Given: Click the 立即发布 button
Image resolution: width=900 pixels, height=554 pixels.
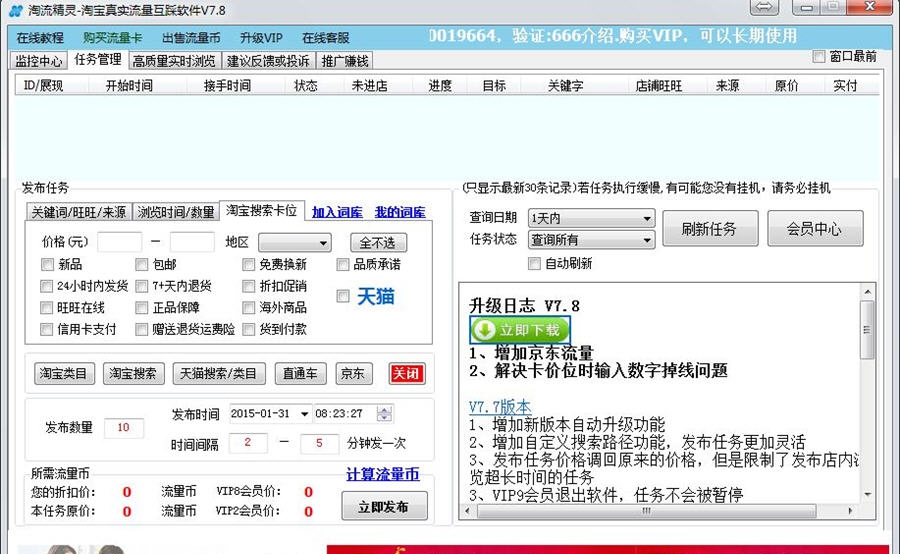Looking at the screenshot, I should (384, 506).
